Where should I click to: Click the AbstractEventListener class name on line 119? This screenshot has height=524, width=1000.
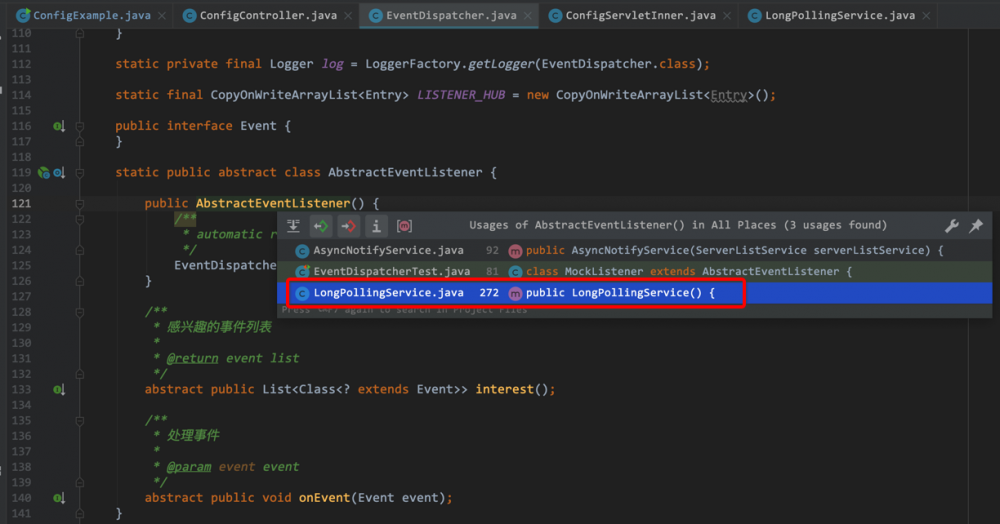pyautogui.click(x=405, y=172)
